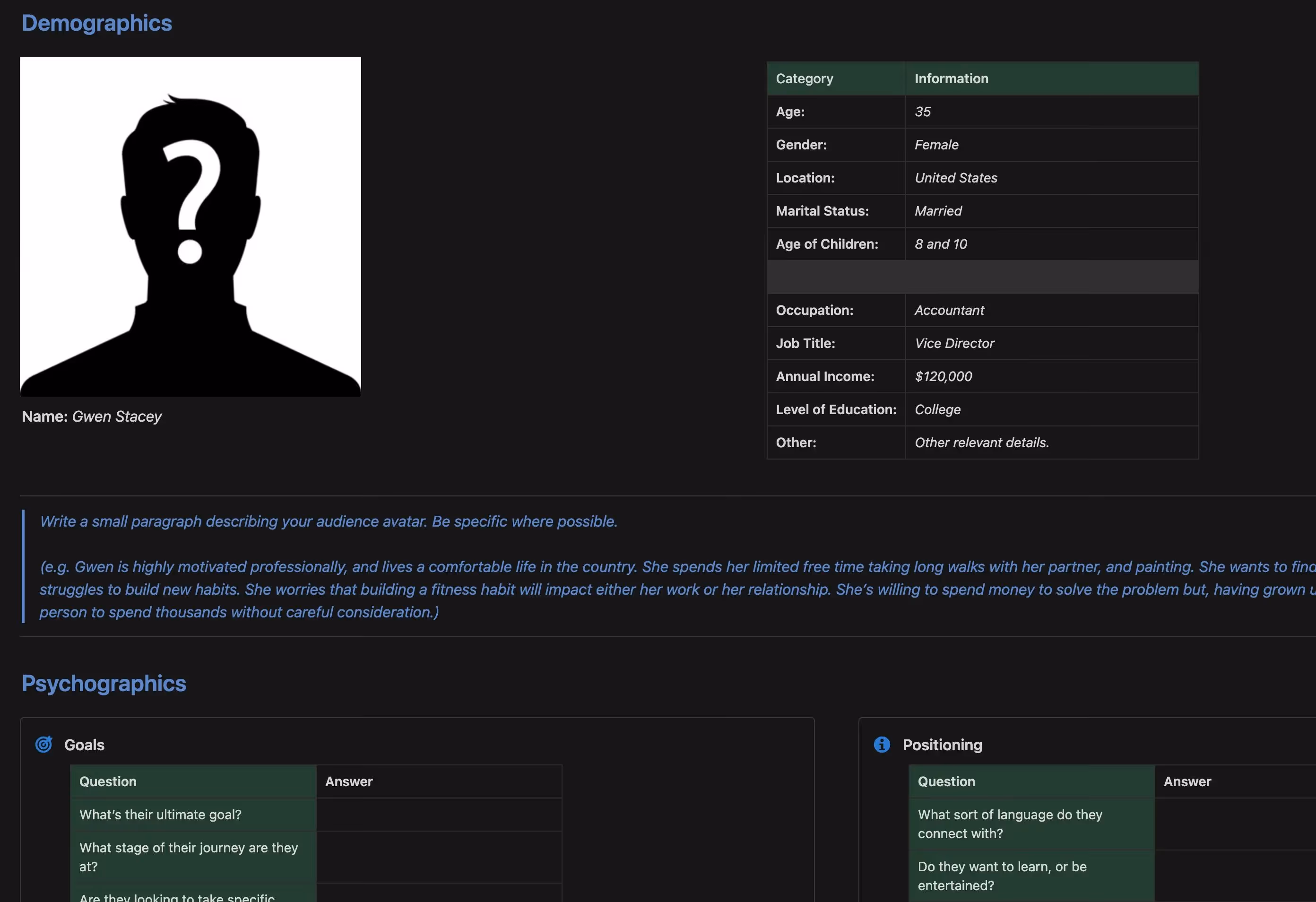Click the Age of Children value cell

1051,244
